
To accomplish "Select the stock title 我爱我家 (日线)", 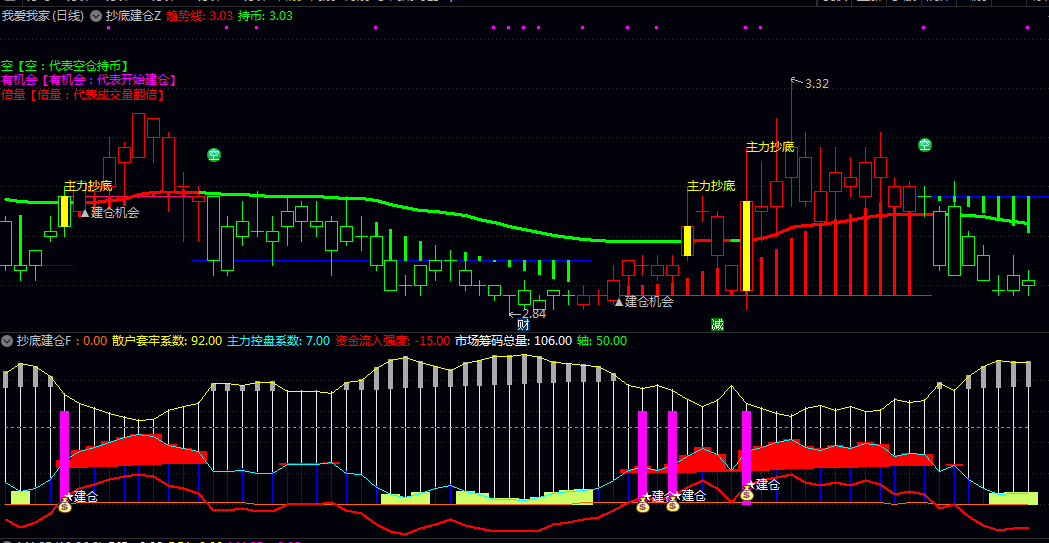I will (x=43, y=16).
